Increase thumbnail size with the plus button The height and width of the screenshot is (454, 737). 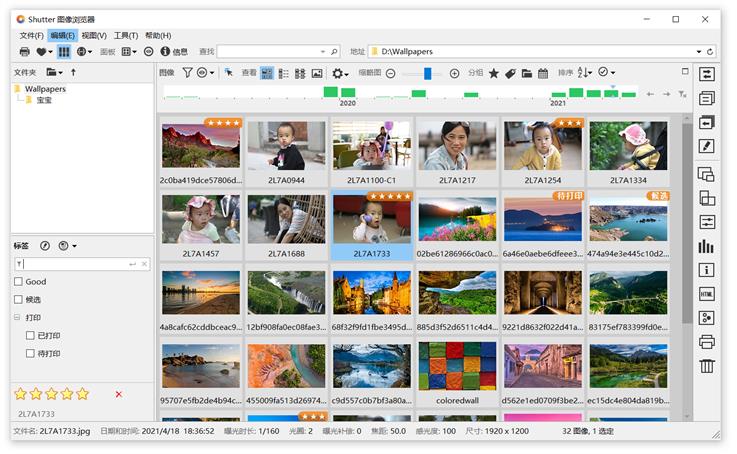[454, 73]
